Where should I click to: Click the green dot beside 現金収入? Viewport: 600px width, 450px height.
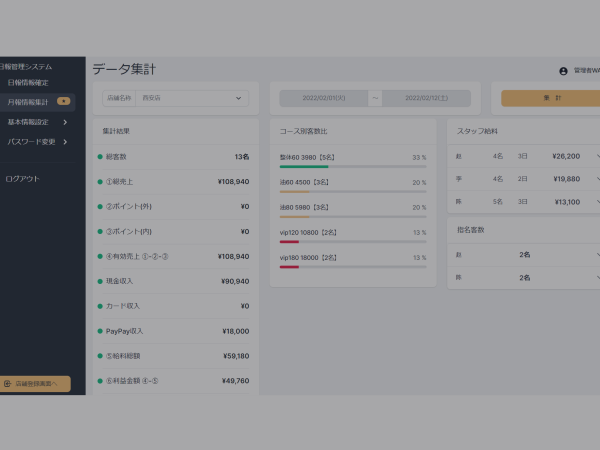[x=100, y=281]
